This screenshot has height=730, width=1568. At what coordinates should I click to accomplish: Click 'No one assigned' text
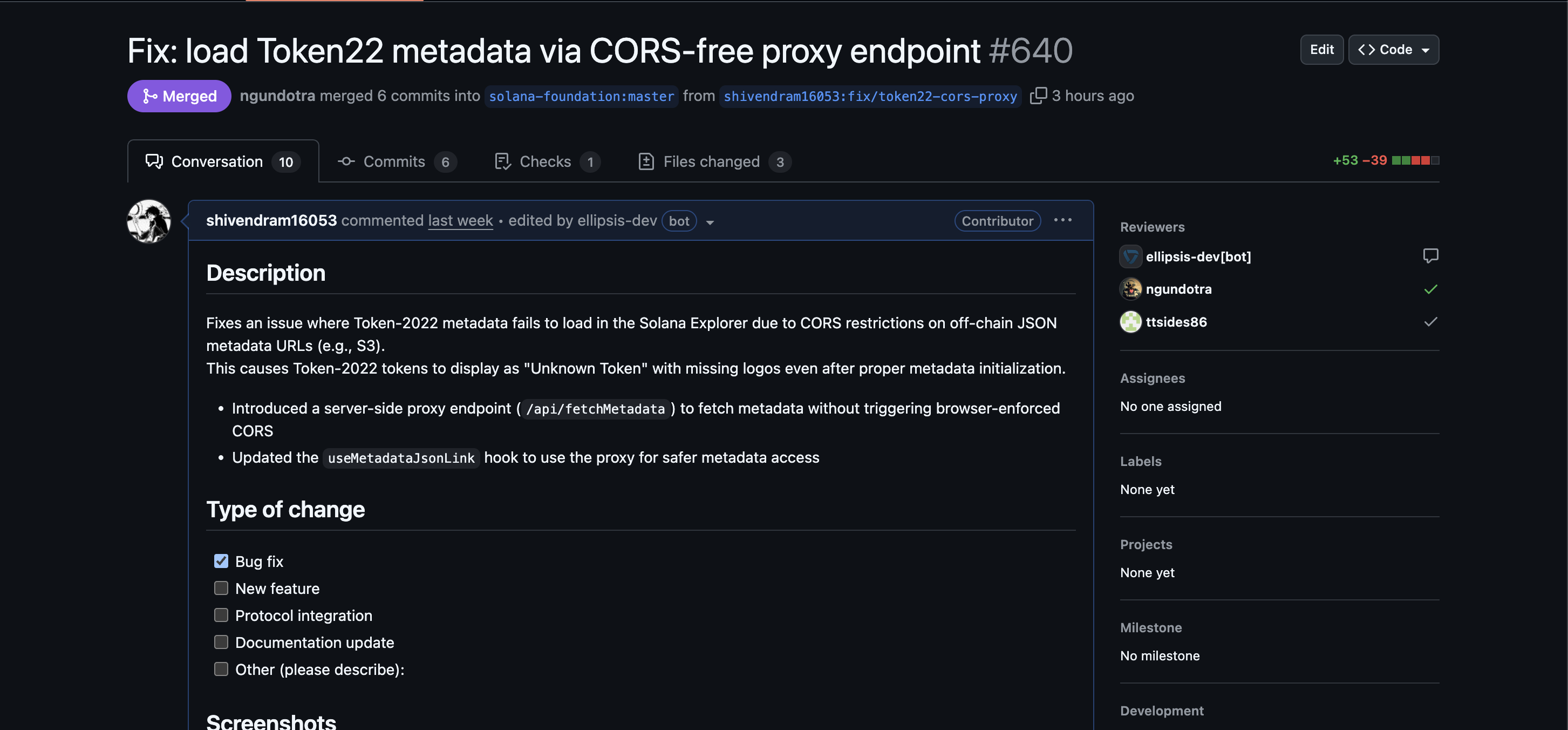(1170, 407)
